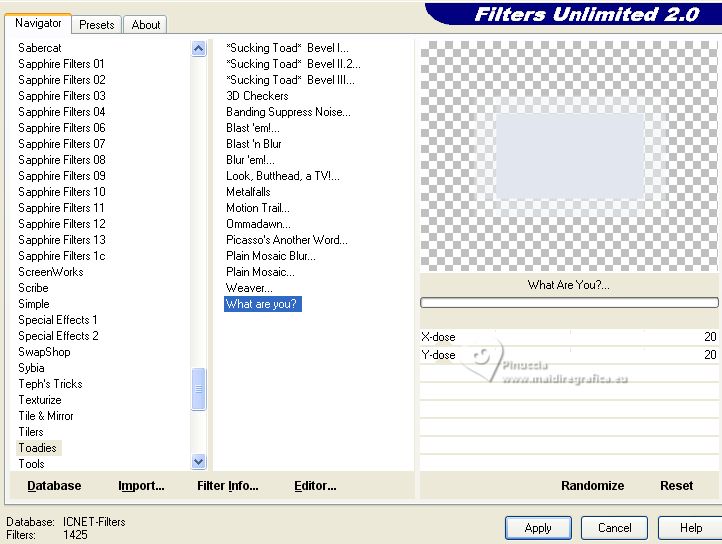Select Sapphire Filters 11

[x=61, y=208]
